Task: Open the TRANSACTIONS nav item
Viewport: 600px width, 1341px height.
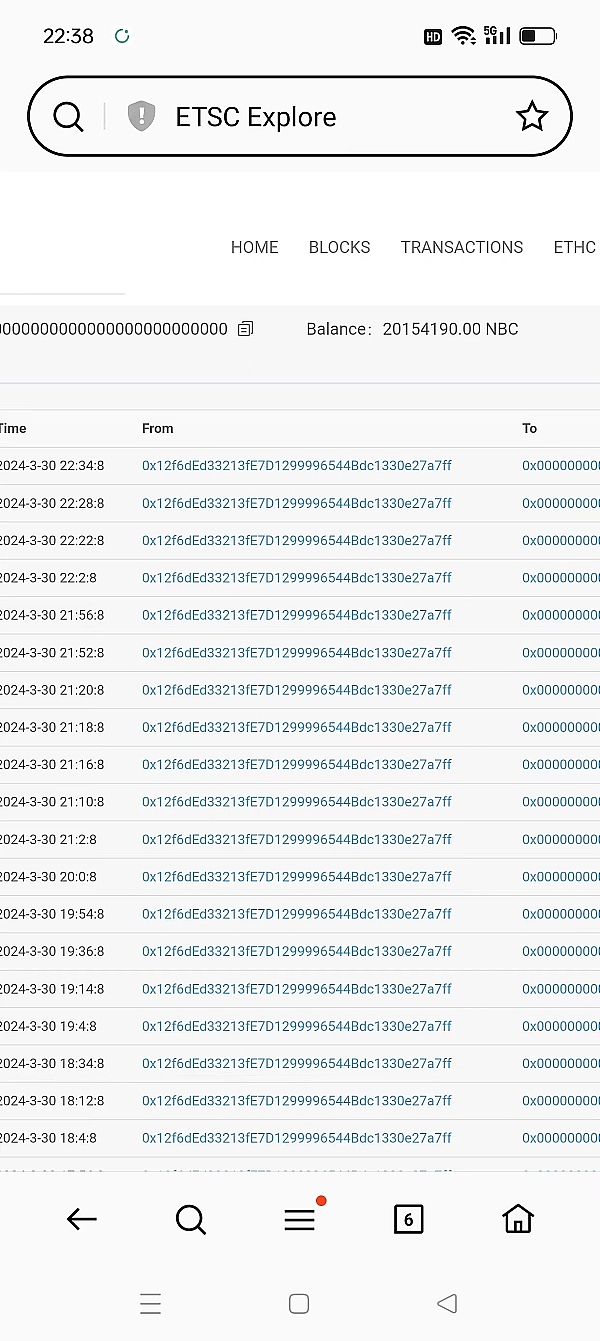Action: [461, 247]
